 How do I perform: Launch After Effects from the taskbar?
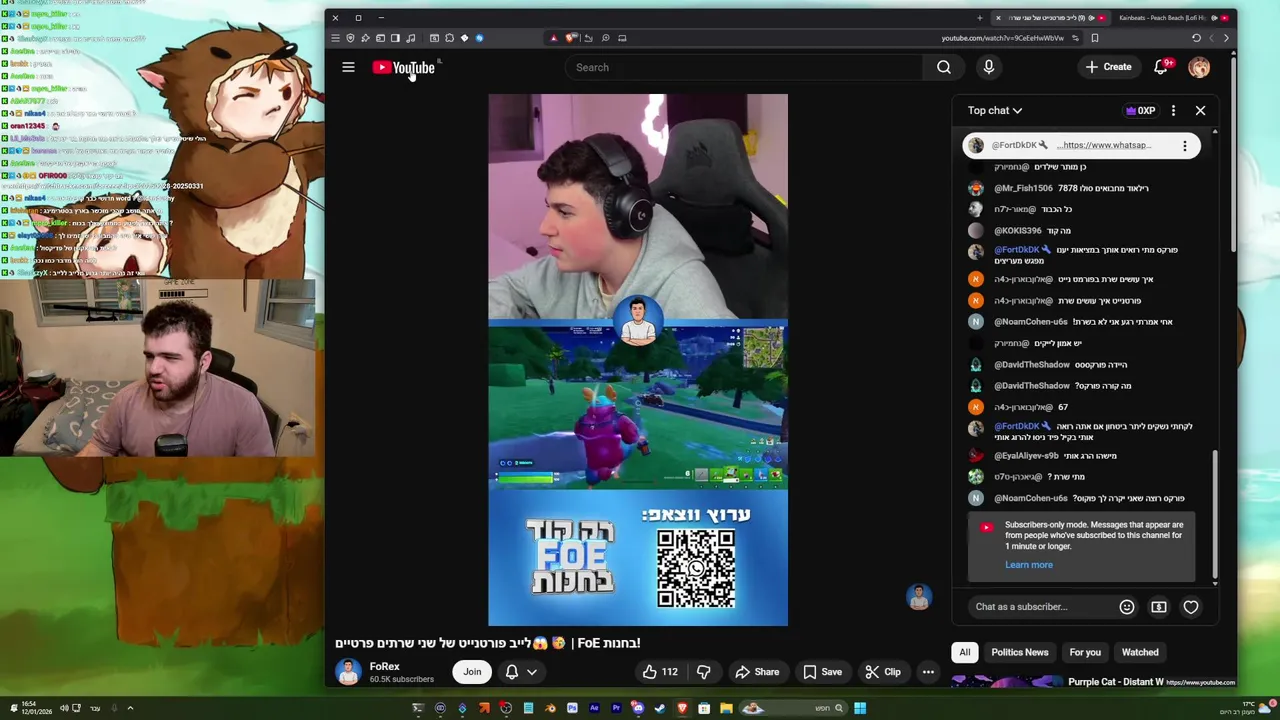coord(594,708)
